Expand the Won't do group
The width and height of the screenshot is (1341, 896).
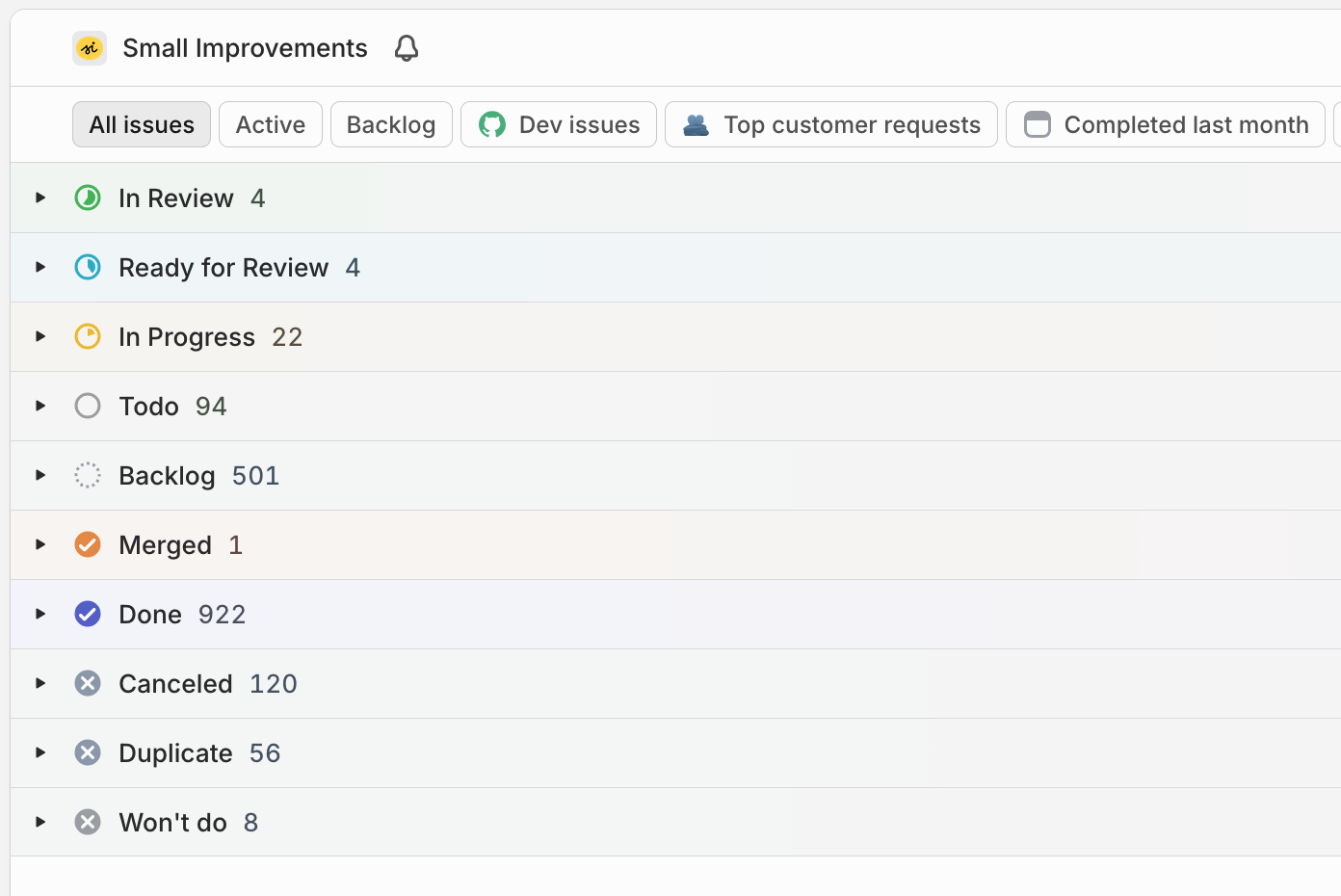pyautogui.click(x=40, y=823)
